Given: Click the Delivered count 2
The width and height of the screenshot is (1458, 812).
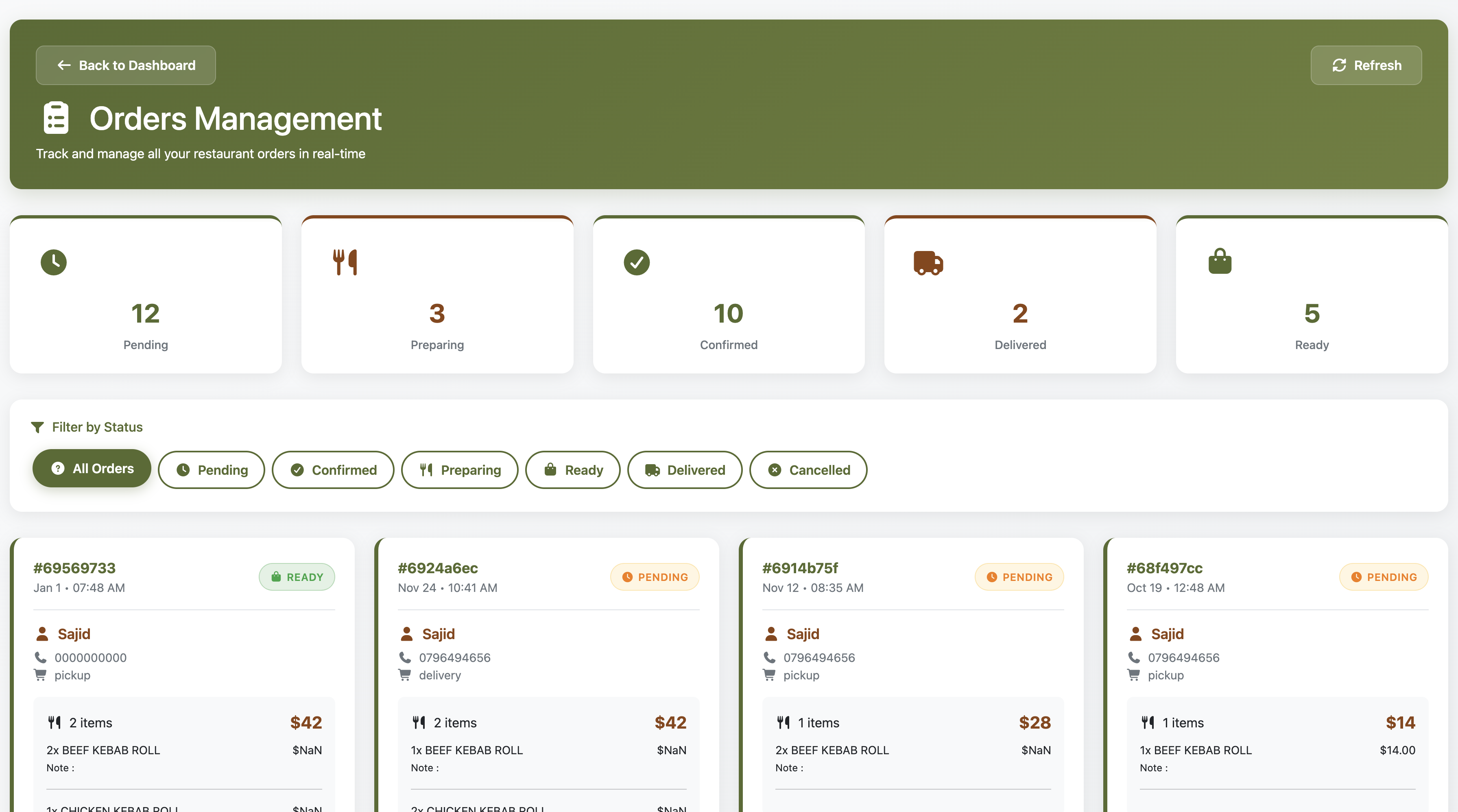Looking at the screenshot, I should (x=1020, y=314).
